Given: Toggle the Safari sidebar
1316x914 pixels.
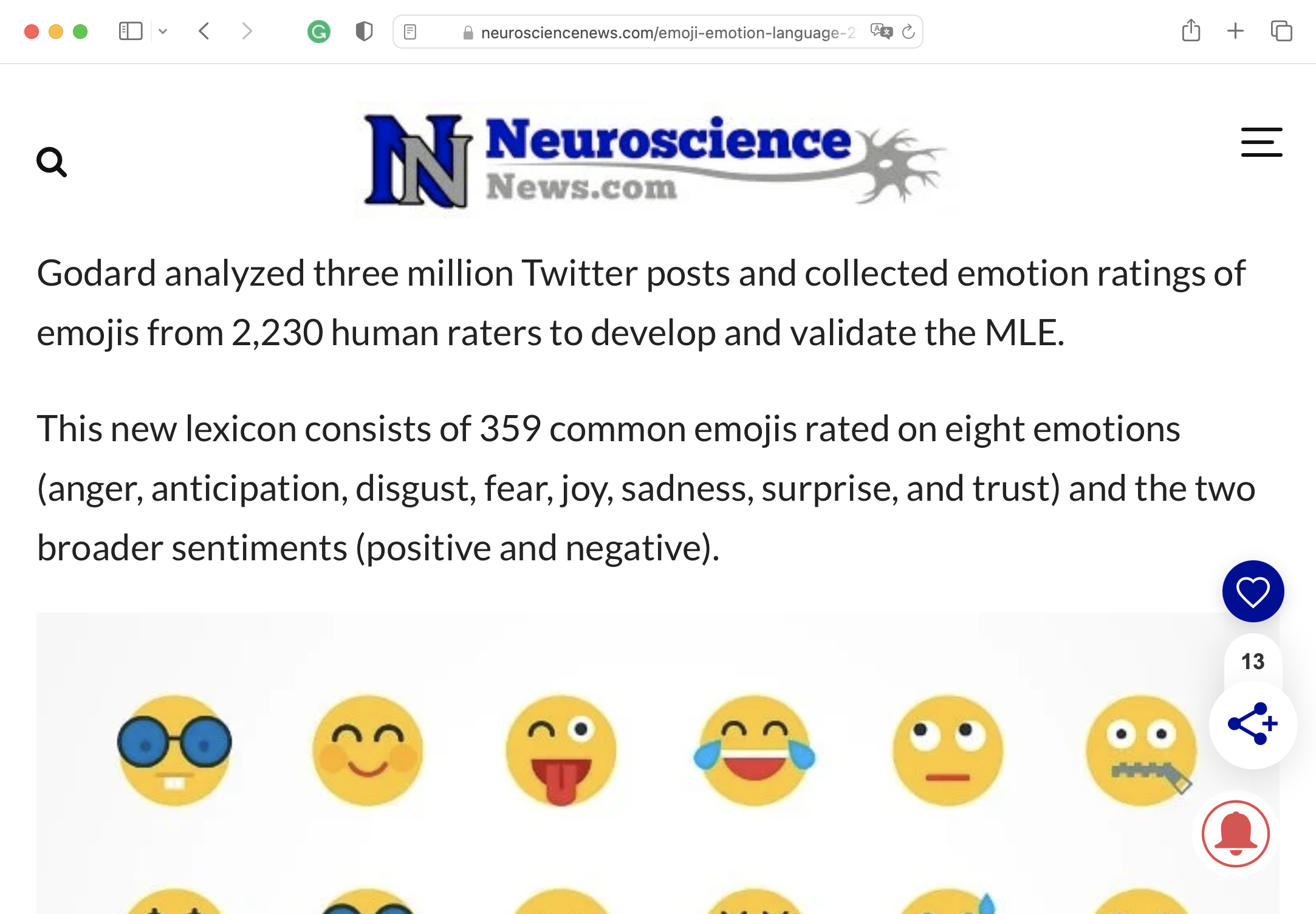Looking at the screenshot, I should (131, 32).
